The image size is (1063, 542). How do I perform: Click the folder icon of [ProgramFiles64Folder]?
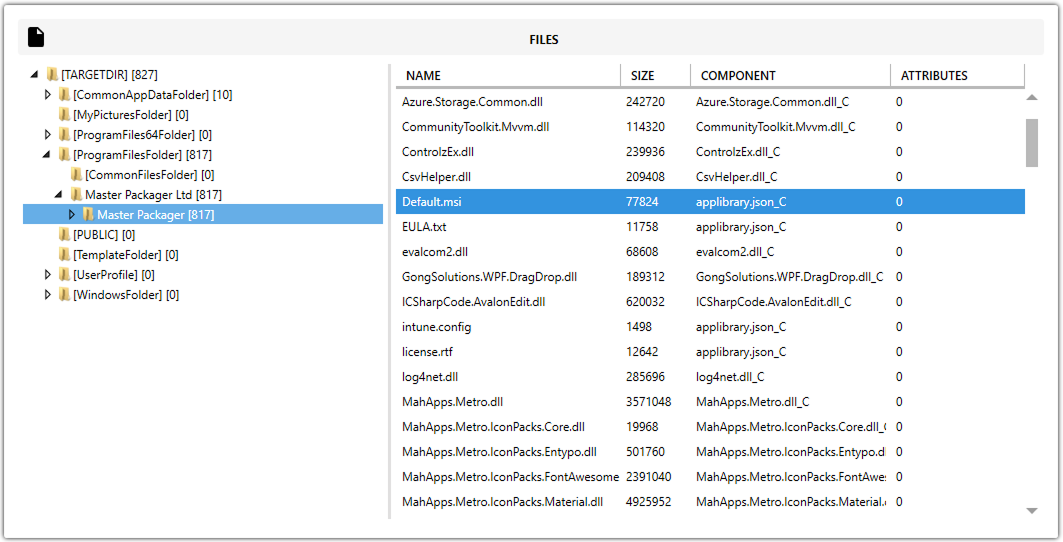tap(64, 135)
